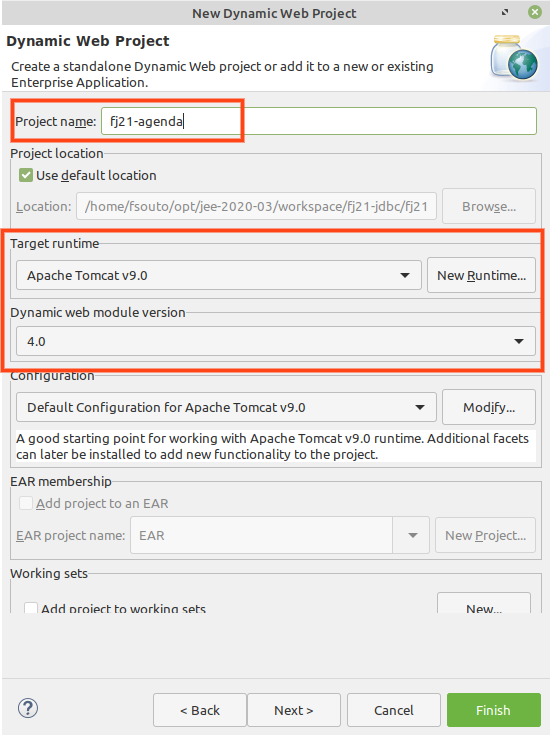The height and width of the screenshot is (736, 551).
Task: Cancel the project creation wizard
Action: click(394, 710)
